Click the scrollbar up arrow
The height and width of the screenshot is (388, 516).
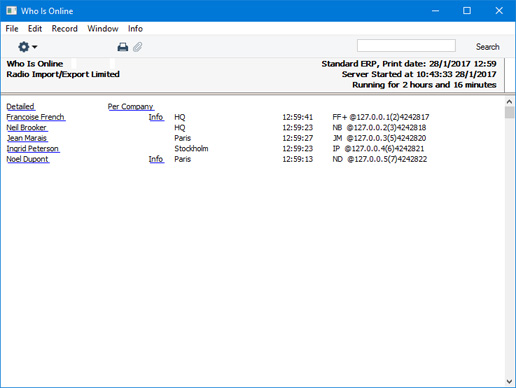click(509, 101)
